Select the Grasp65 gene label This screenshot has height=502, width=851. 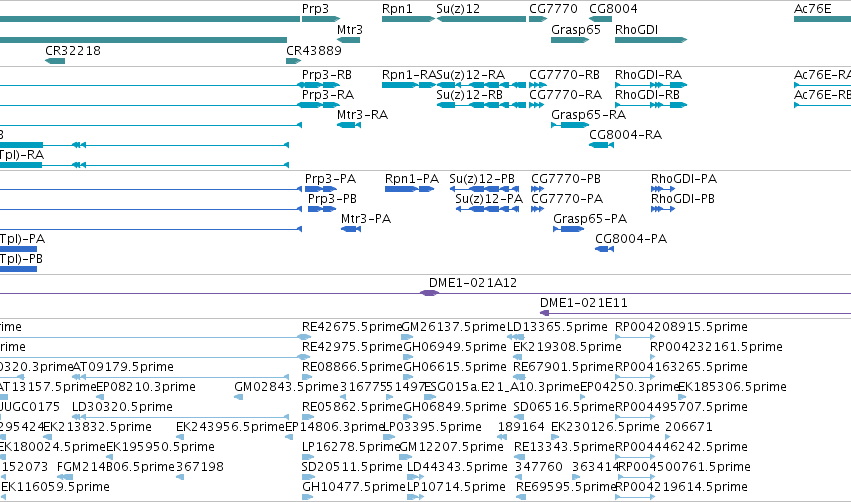[x=576, y=30]
